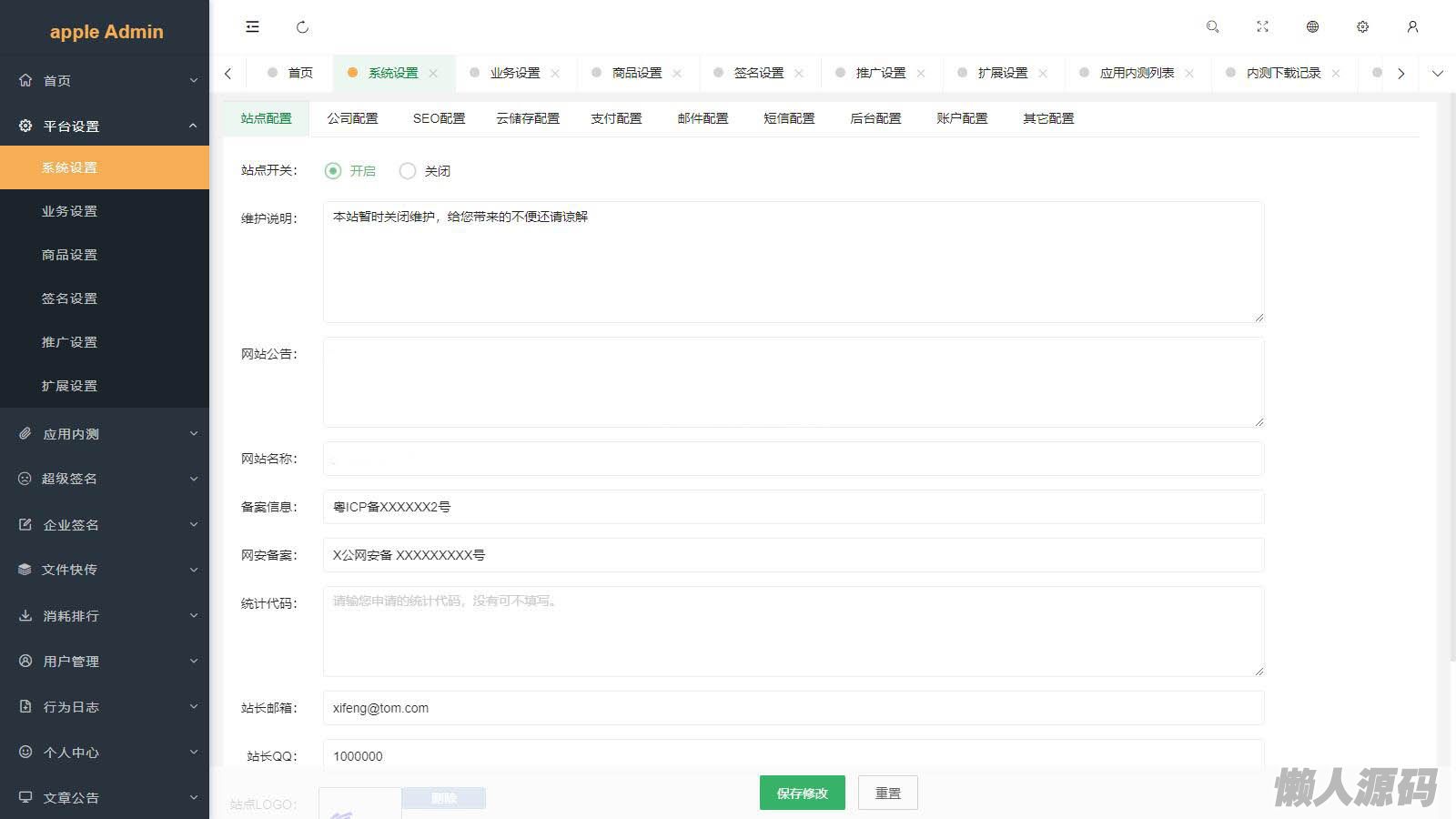Click the 重置 button
Viewport: 1456px width, 819px height.
pyautogui.click(x=887, y=793)
